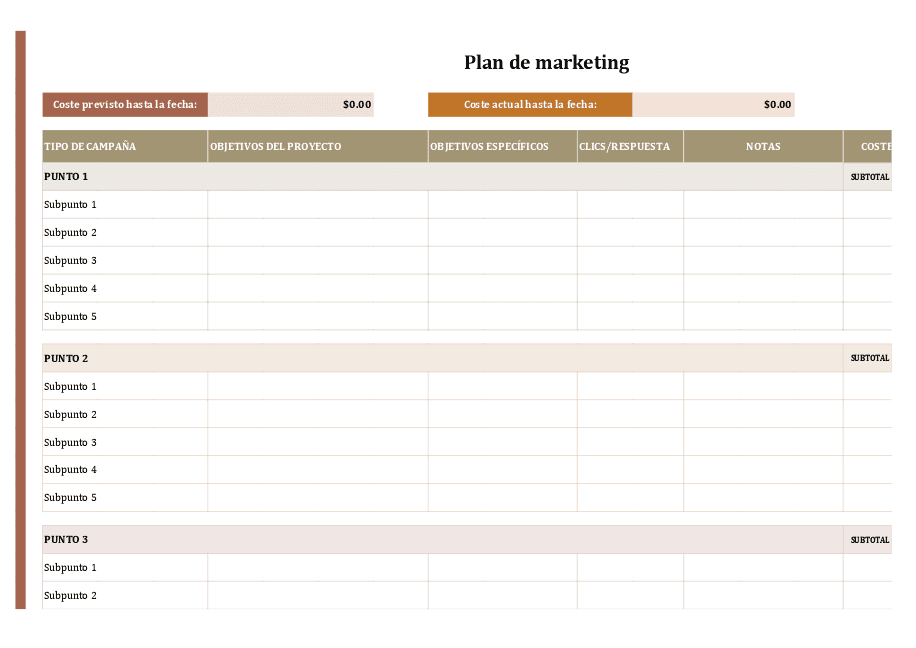
Task: Select the OBJETIVOS DEL PROYECTO column header
Action: pos(275,146)
